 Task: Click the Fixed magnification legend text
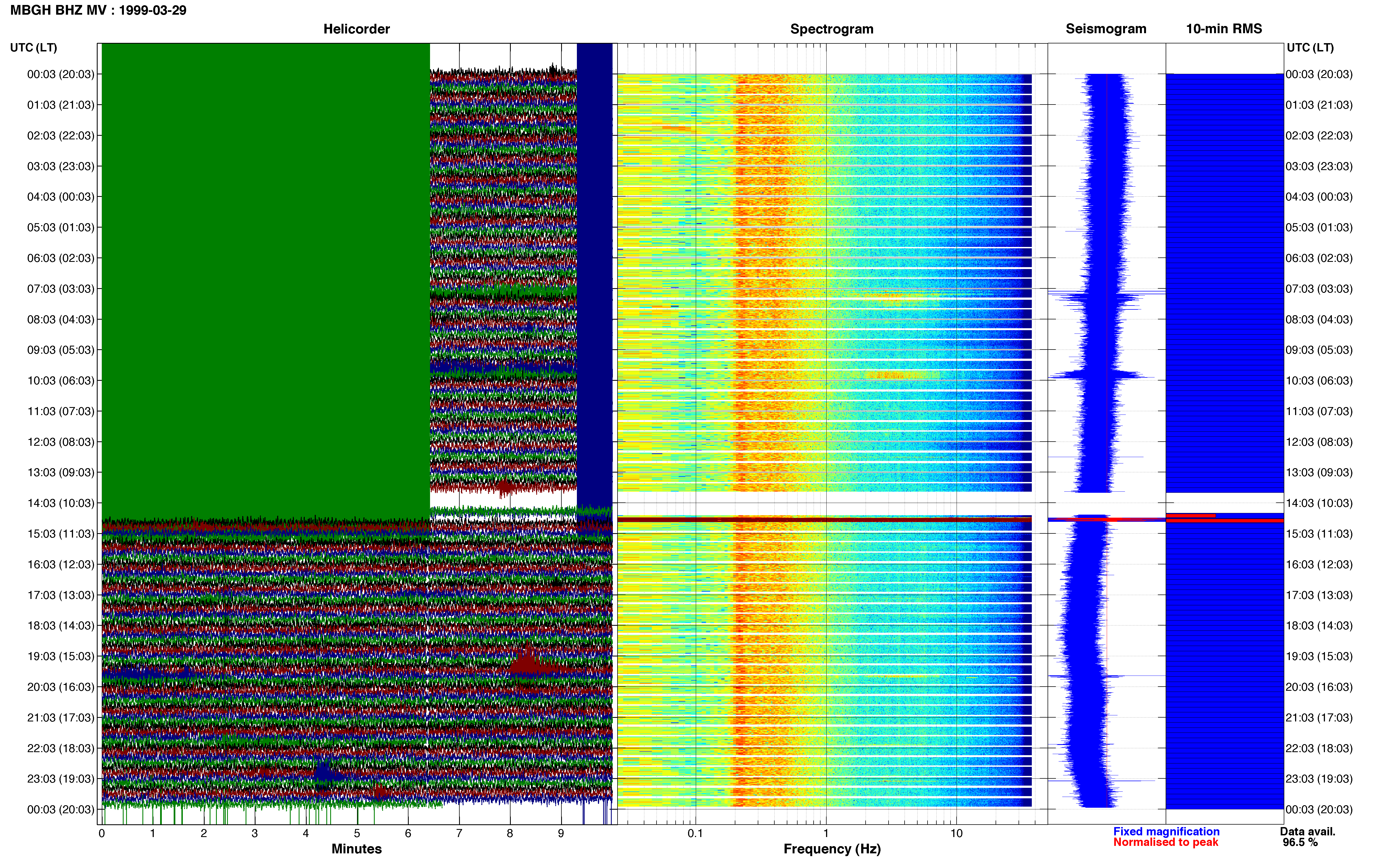point(1166,832)
